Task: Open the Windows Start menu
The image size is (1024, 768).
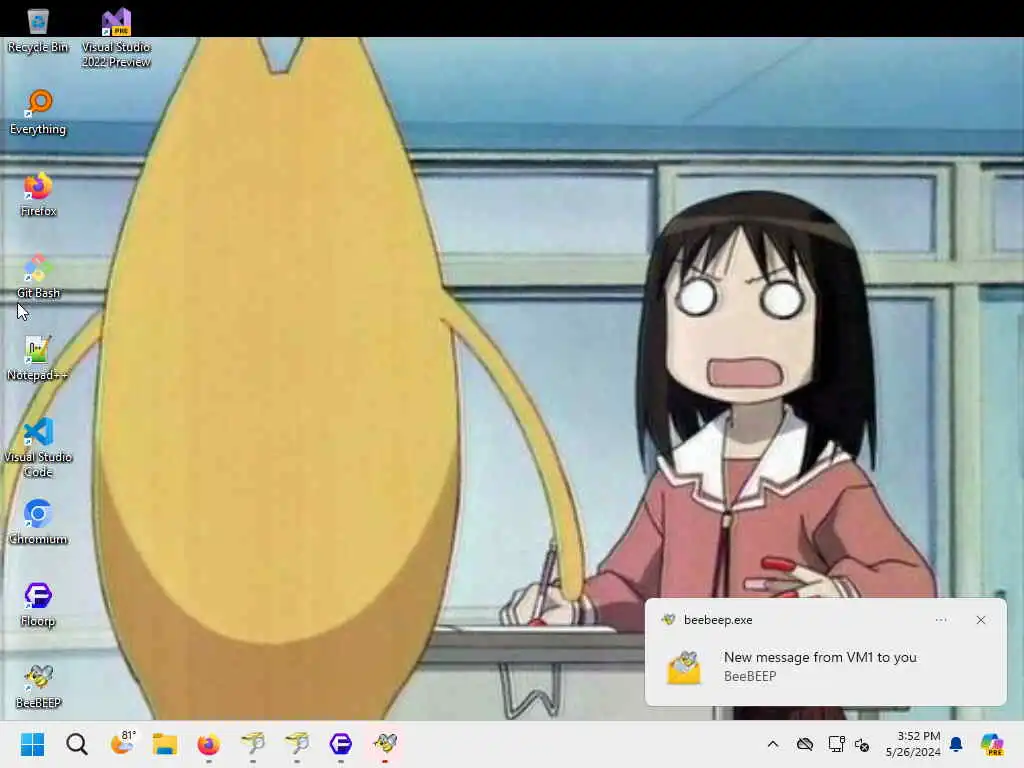Action: coord(33,744)
